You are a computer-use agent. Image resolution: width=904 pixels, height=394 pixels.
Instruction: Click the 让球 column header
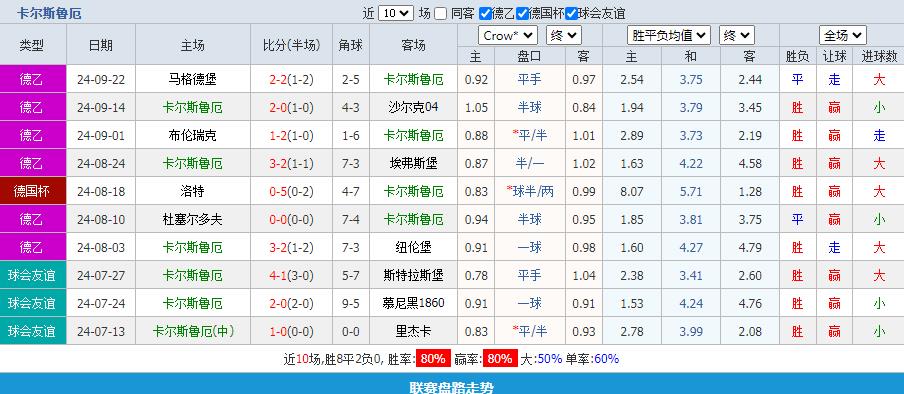pyautogui.click(x=834, y=56)
